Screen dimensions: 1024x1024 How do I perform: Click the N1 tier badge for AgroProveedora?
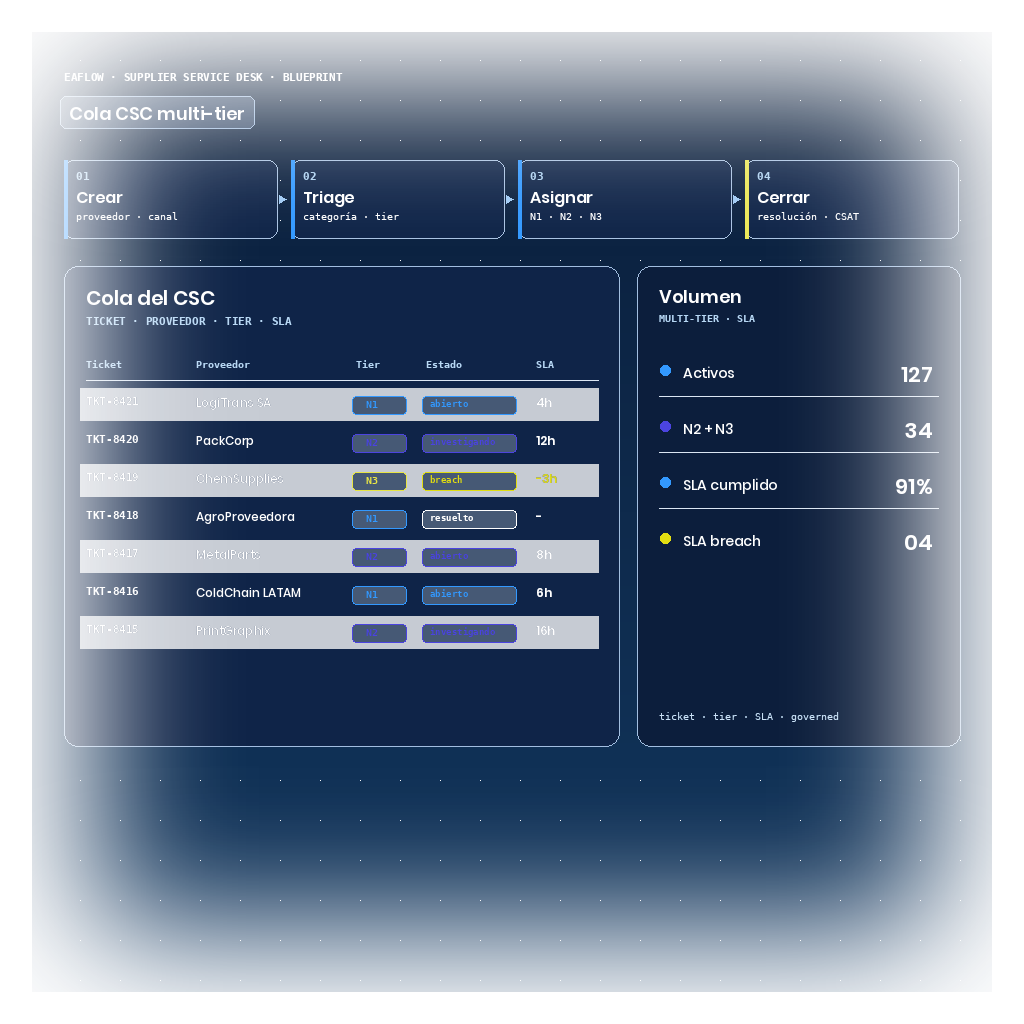point(379,519)
